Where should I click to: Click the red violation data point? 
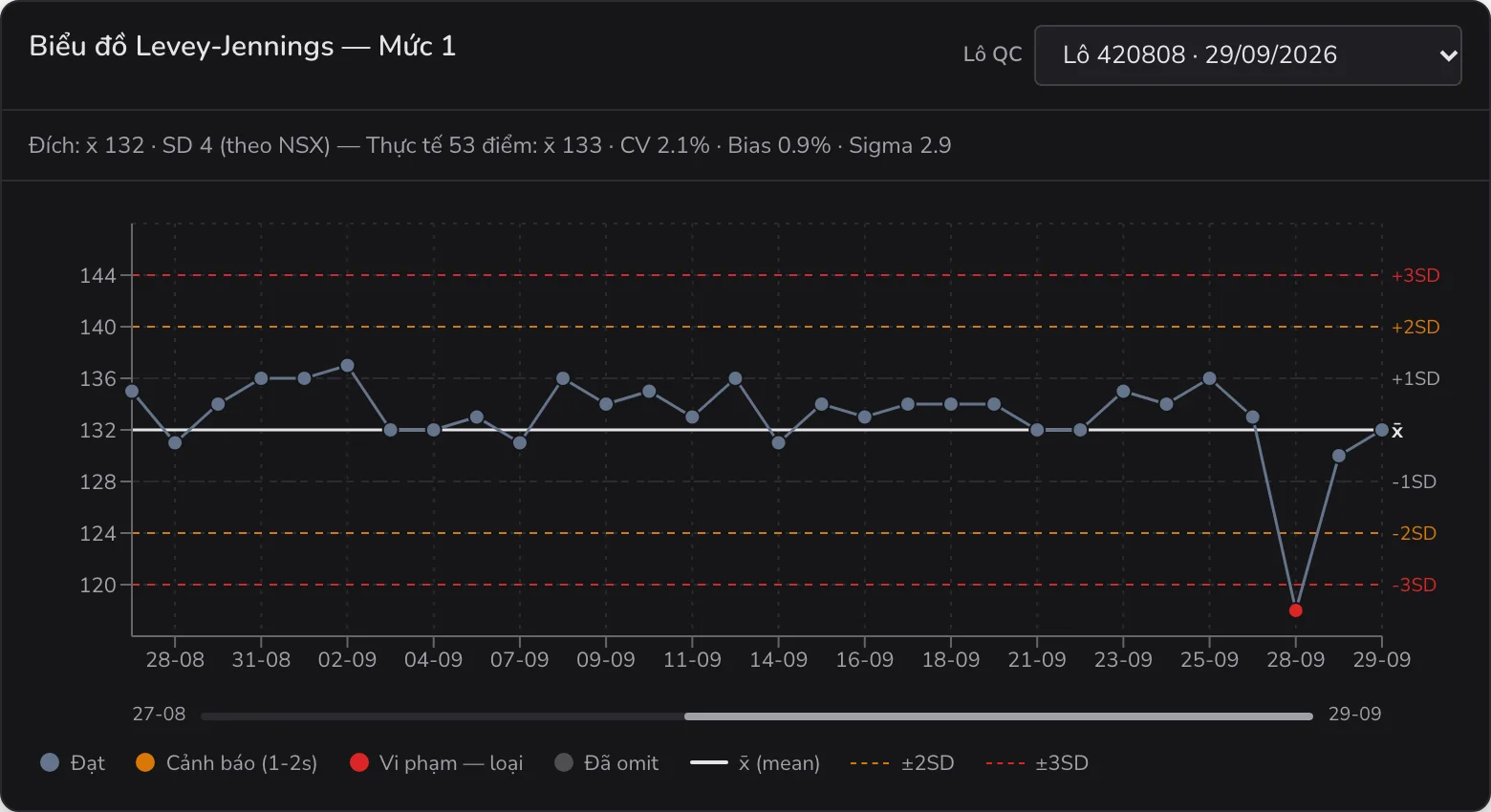point(1296,610)
